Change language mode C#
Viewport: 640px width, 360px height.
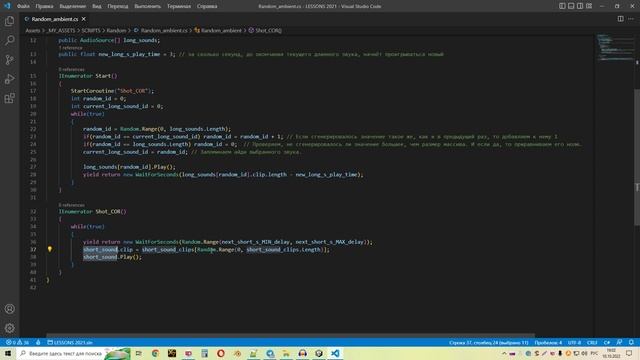point(607,342)
